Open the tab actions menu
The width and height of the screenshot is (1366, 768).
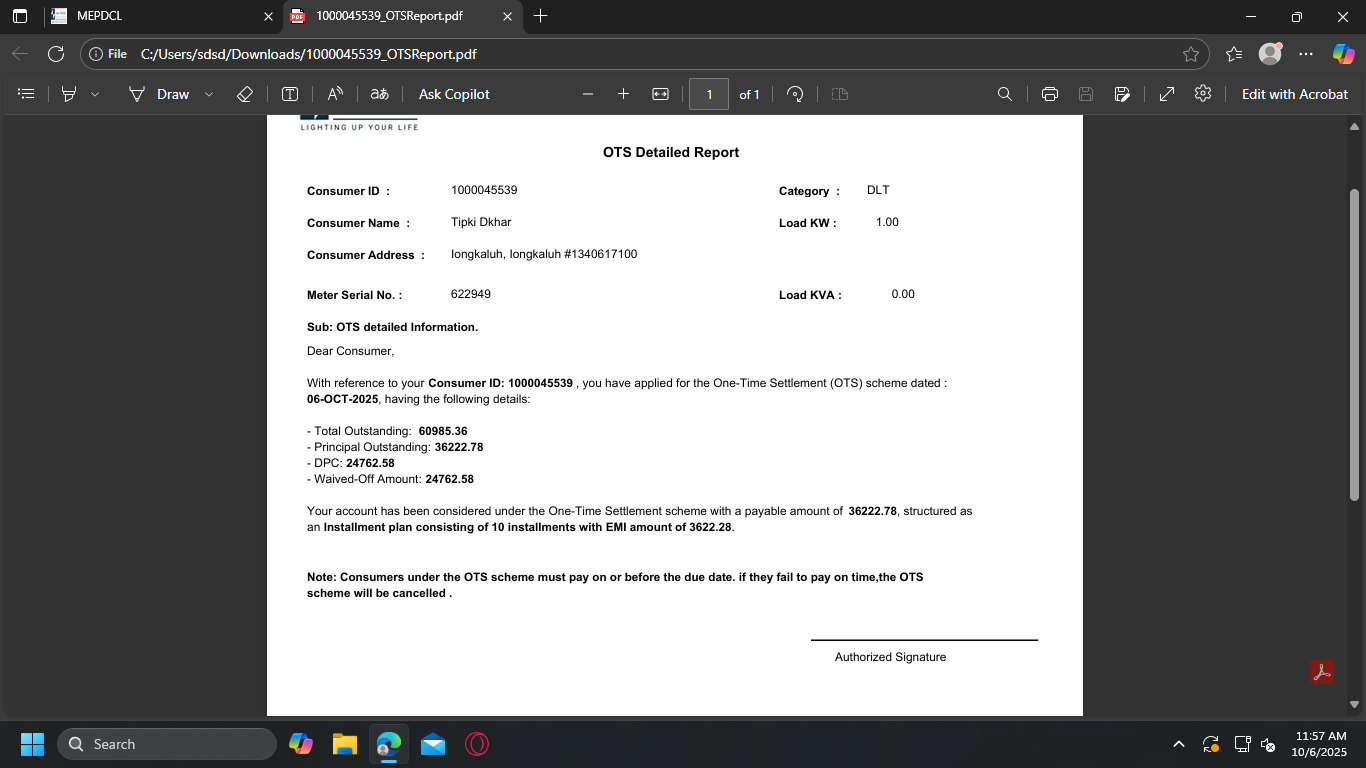(x=20, y=16)
